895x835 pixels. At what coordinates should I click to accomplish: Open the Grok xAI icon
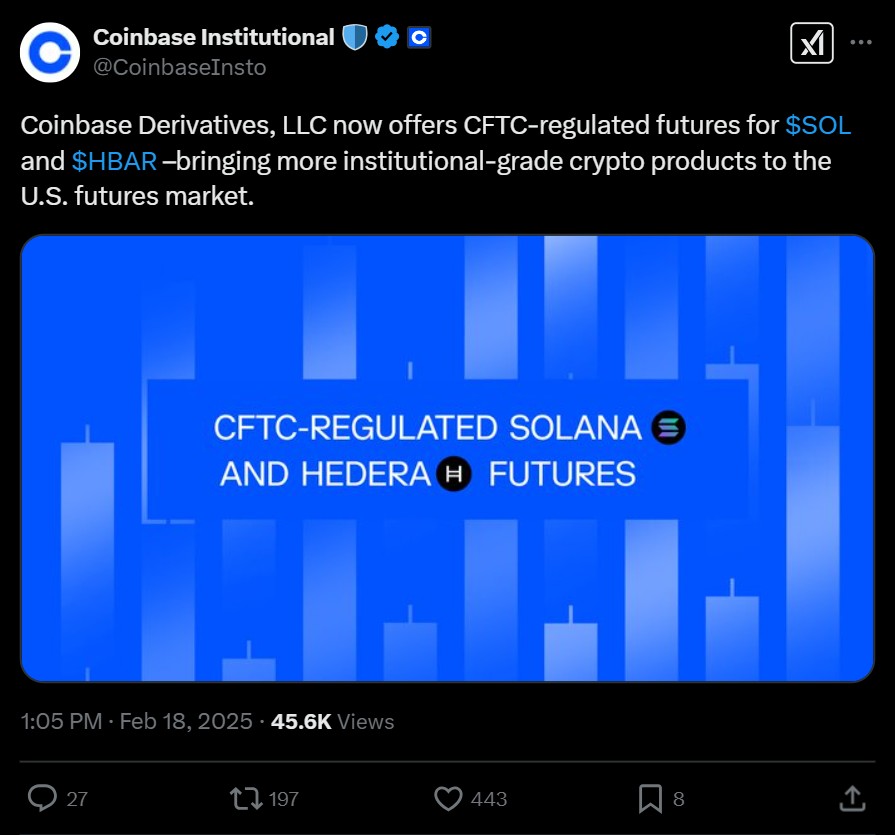812,43
